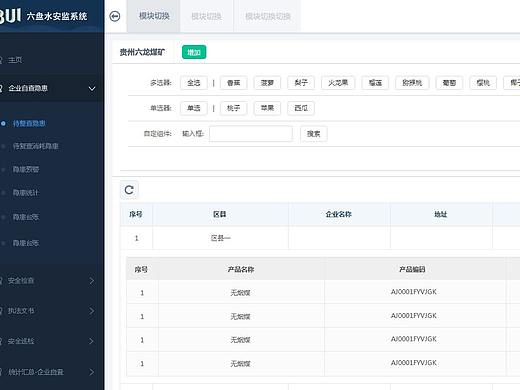Viewport: 520px width, 390px height.
Task: Click the 执法文书 sidebar label
Action: click(x=21, y=311)
